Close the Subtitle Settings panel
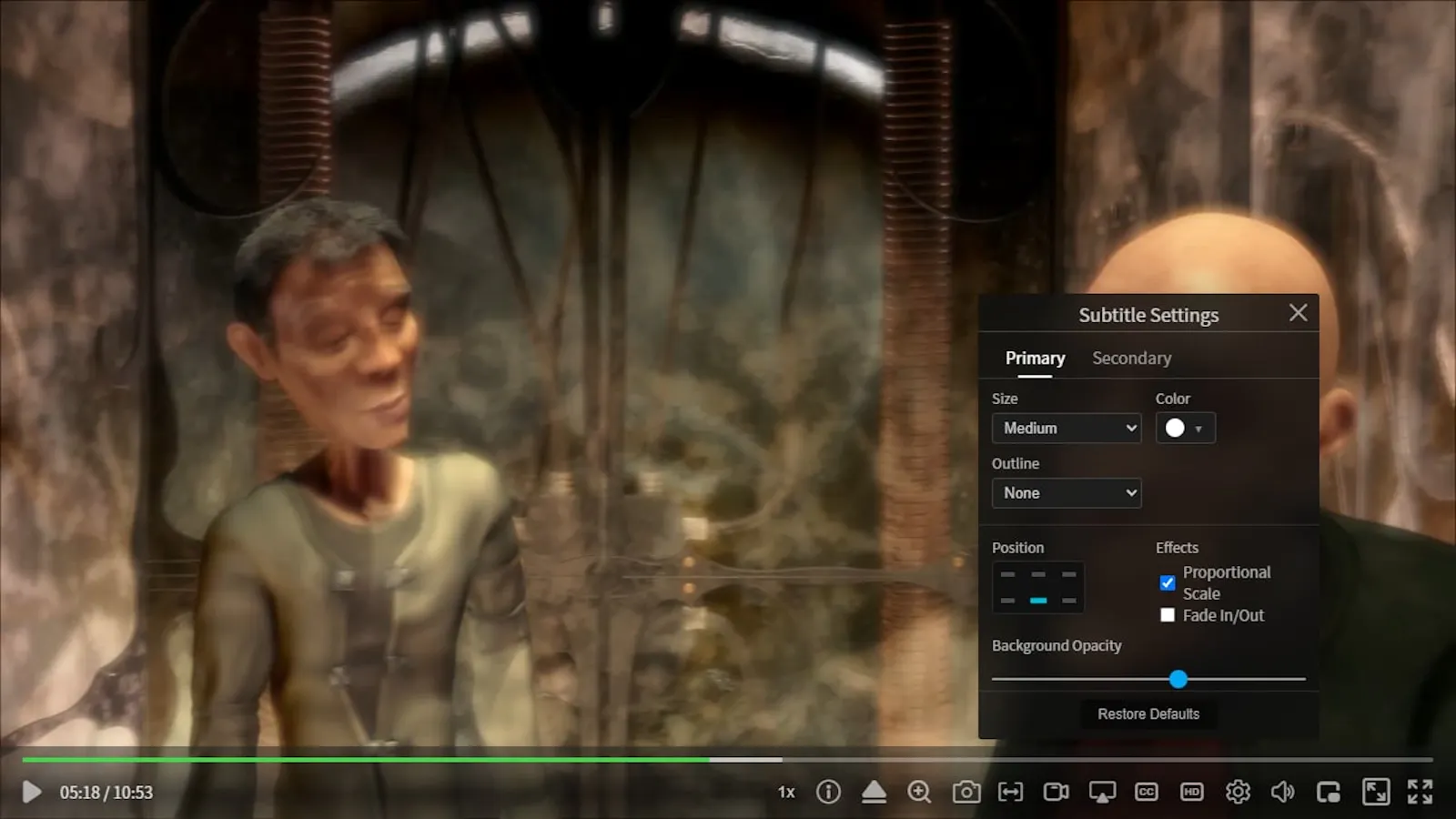This screenshot has height=819, width=1456. coord(1299,313)
